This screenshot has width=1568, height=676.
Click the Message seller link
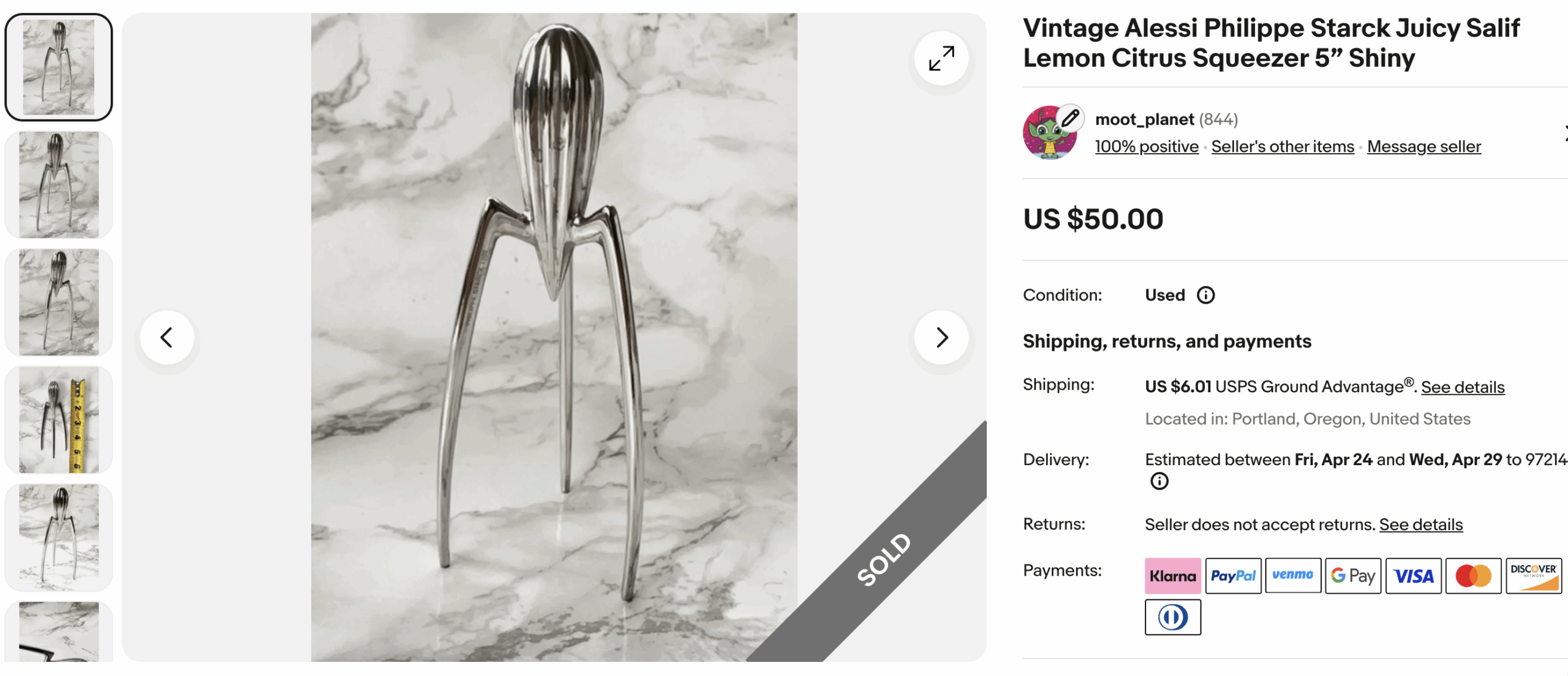click(1424, 146)
